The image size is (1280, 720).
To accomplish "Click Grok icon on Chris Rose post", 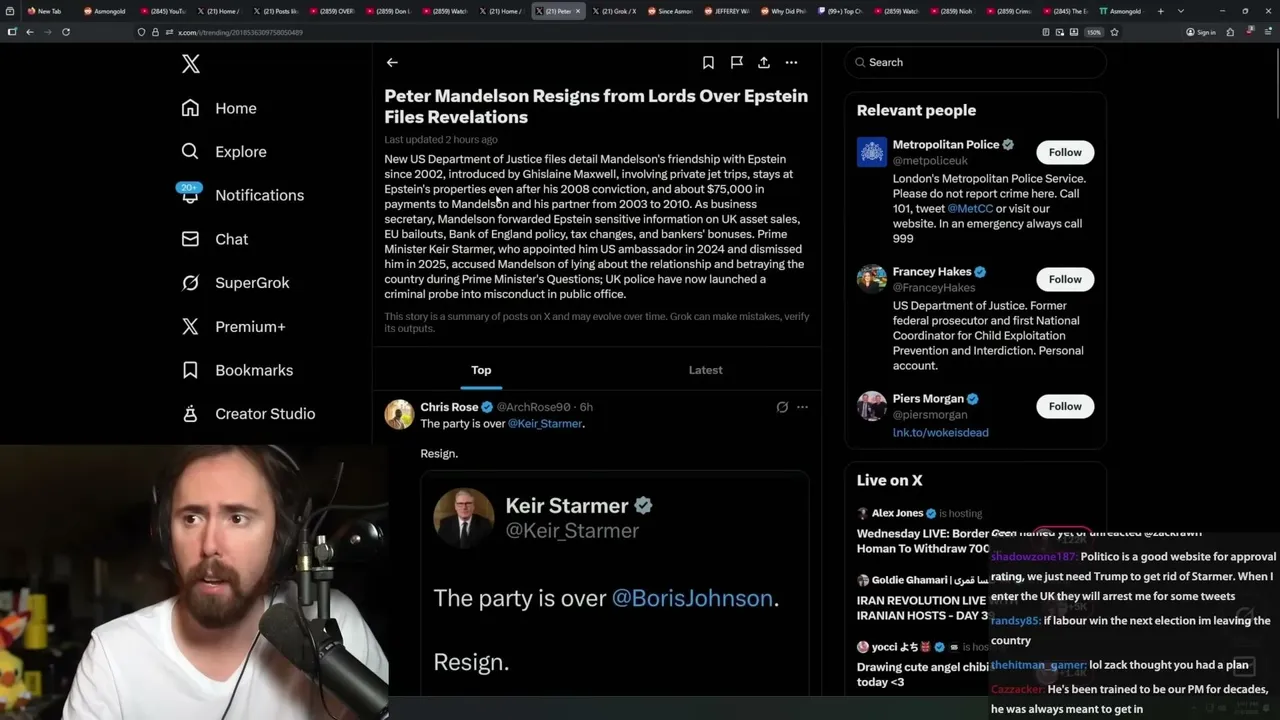I will point(782,407).
